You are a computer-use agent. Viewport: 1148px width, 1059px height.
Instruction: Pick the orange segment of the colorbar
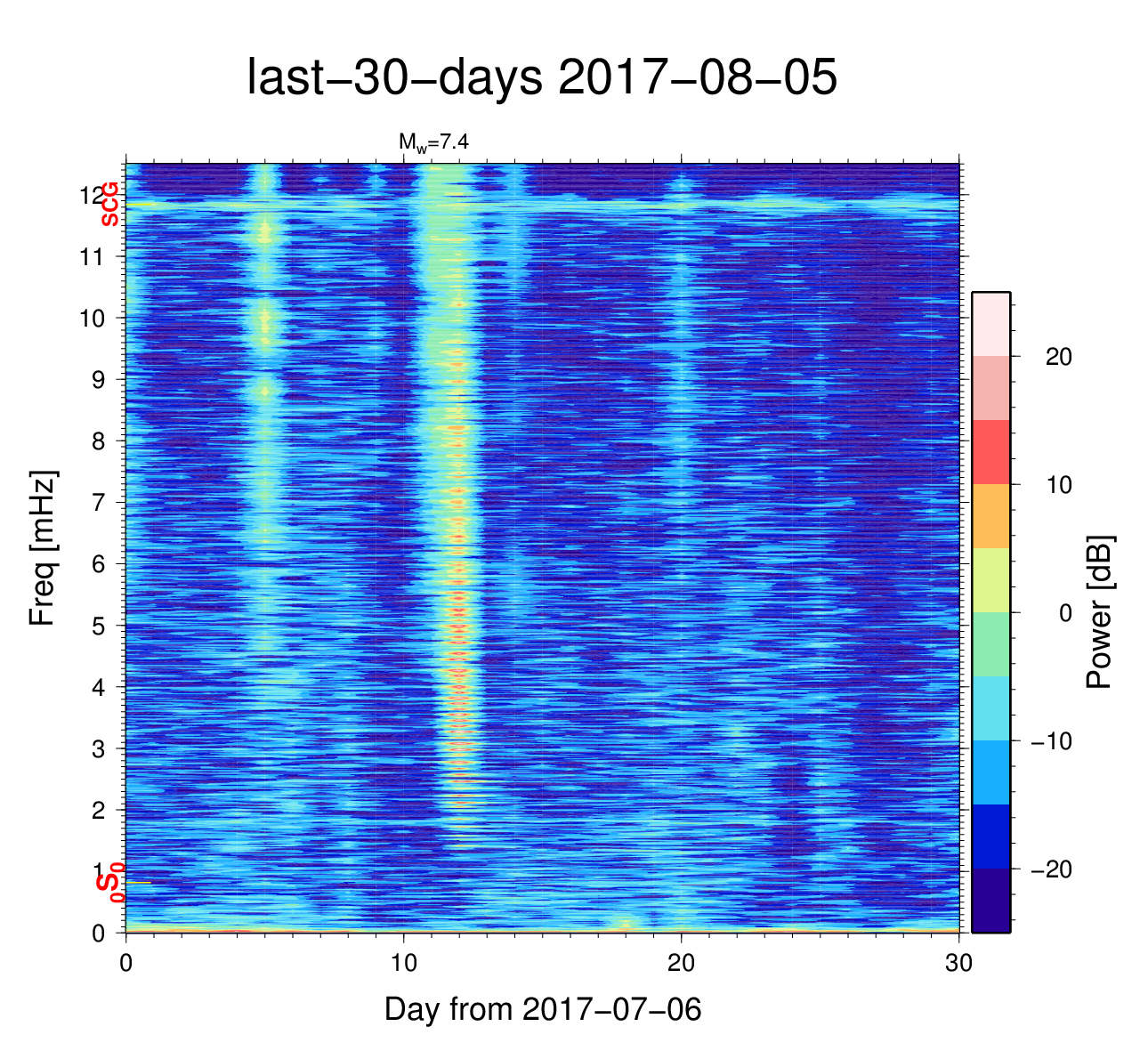(990, 516)
